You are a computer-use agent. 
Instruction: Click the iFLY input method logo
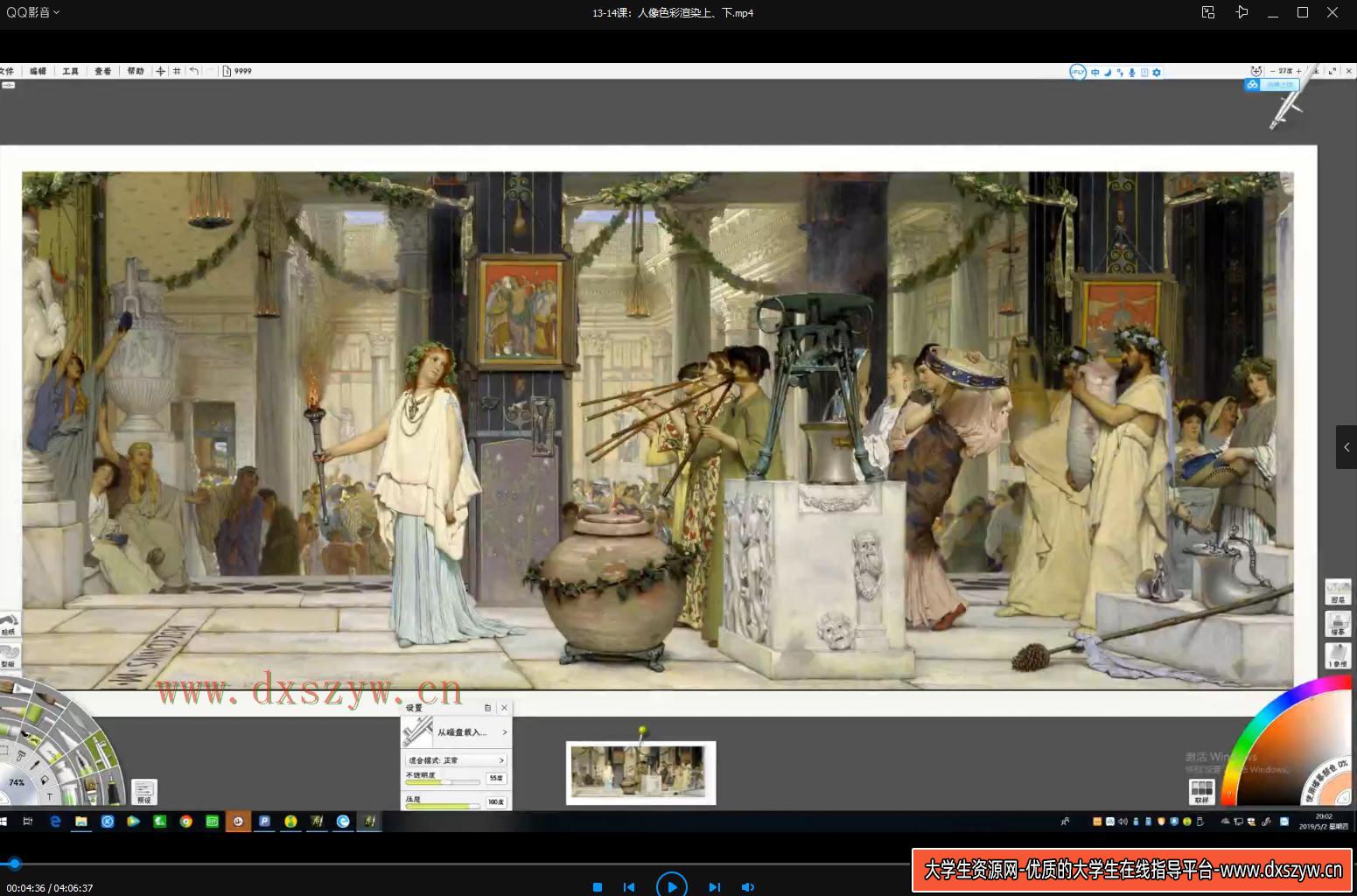click(x=1078, y=73)
